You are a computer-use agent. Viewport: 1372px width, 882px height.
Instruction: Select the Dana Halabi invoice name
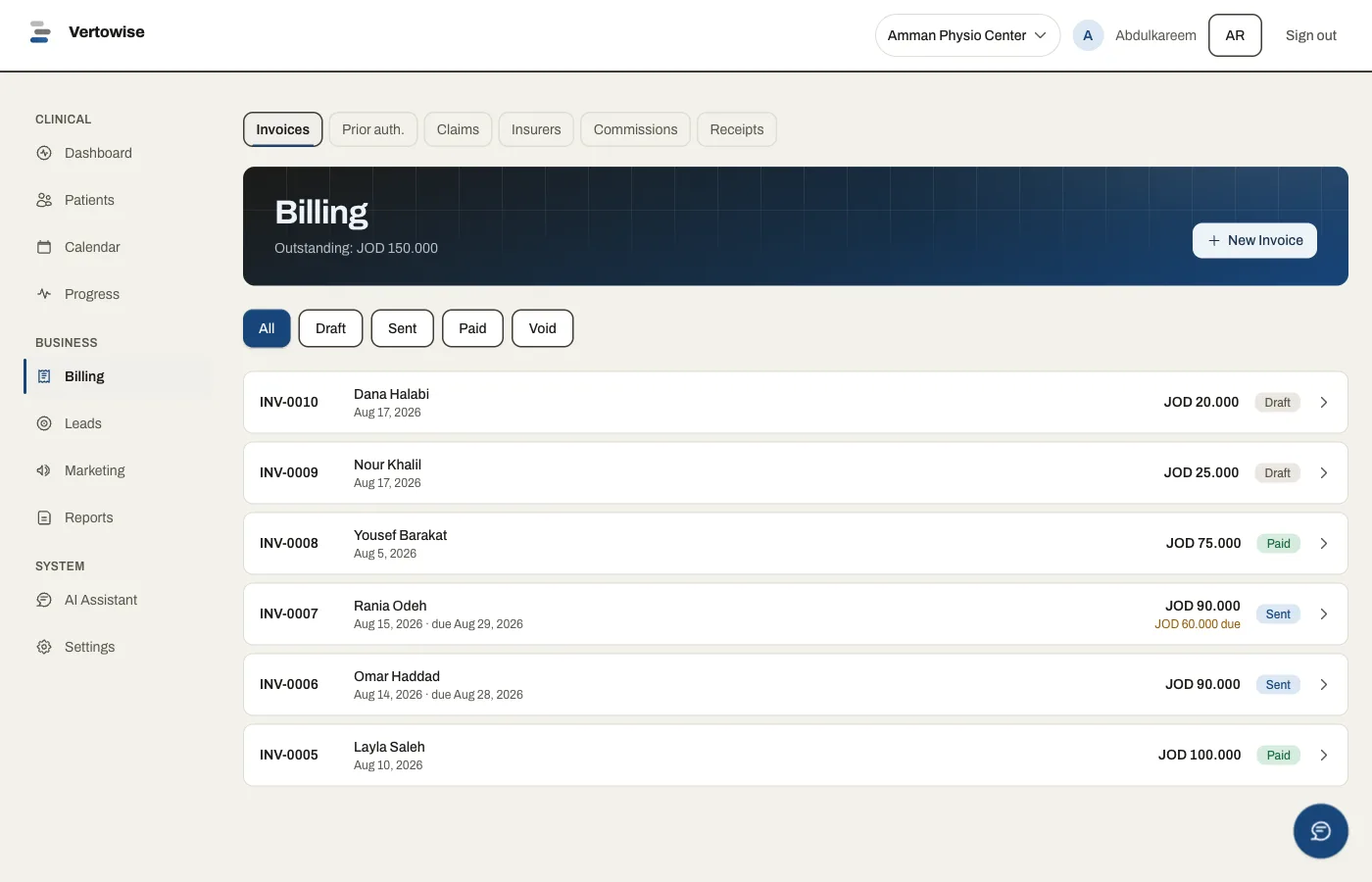[391, 394]
